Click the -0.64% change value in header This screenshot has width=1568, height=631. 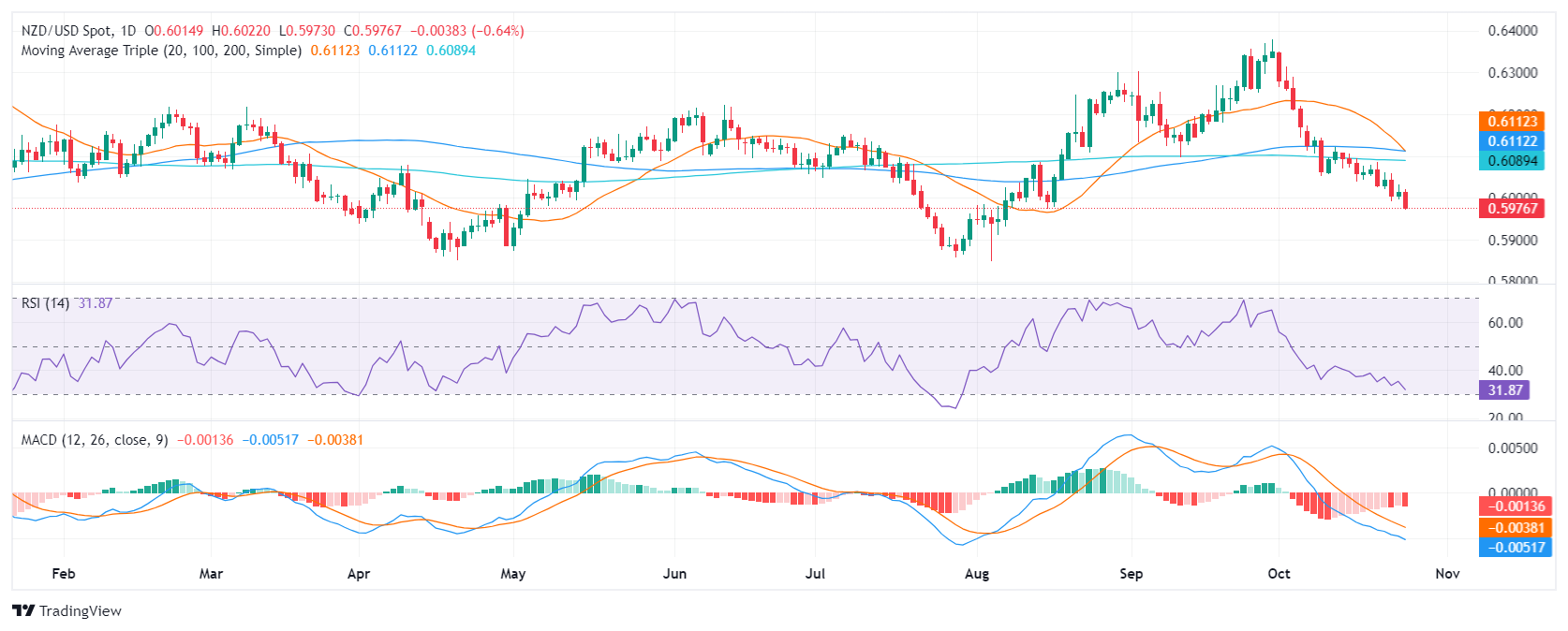point(500,31)
